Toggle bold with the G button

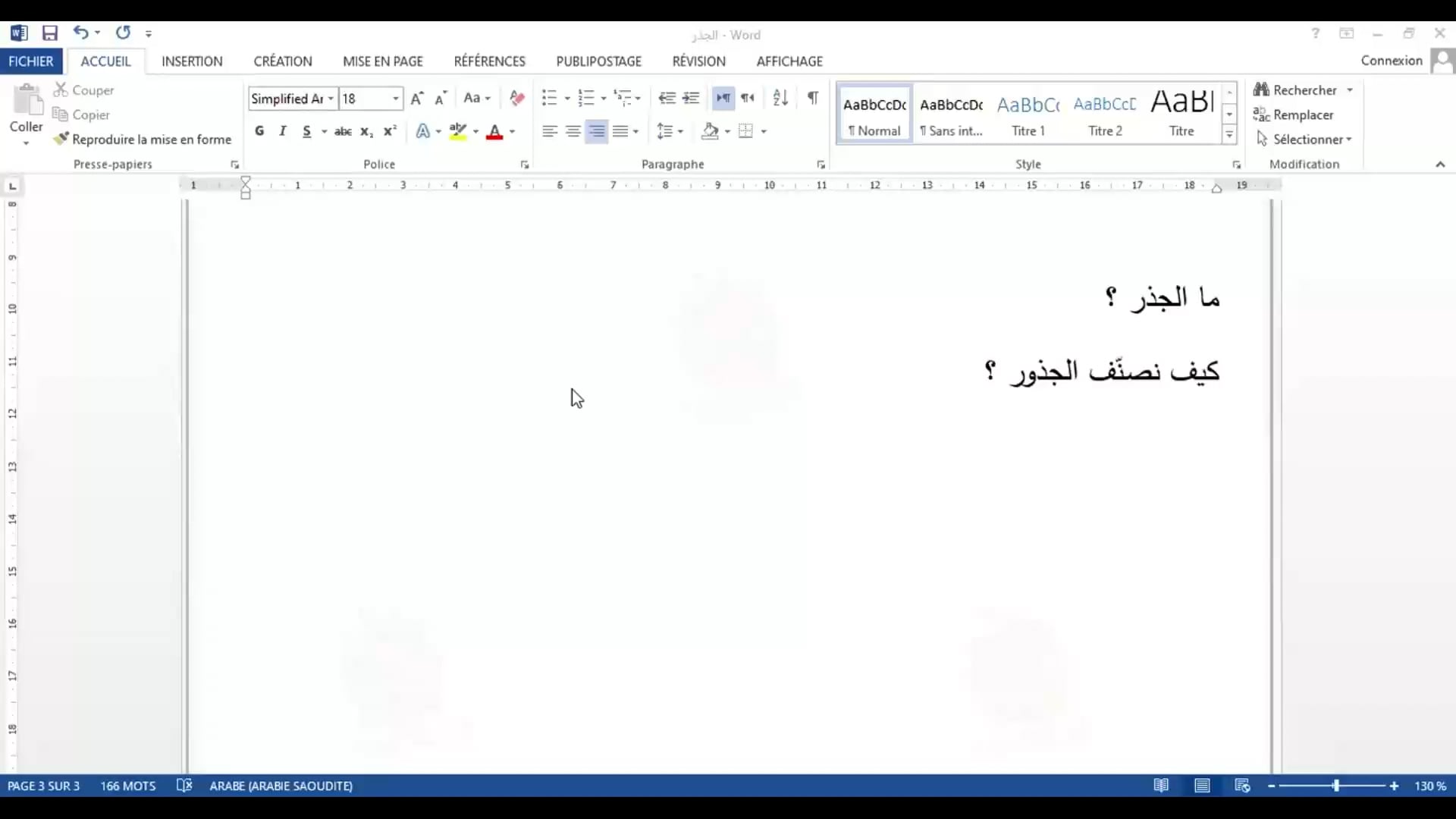(x=259, y=131)
